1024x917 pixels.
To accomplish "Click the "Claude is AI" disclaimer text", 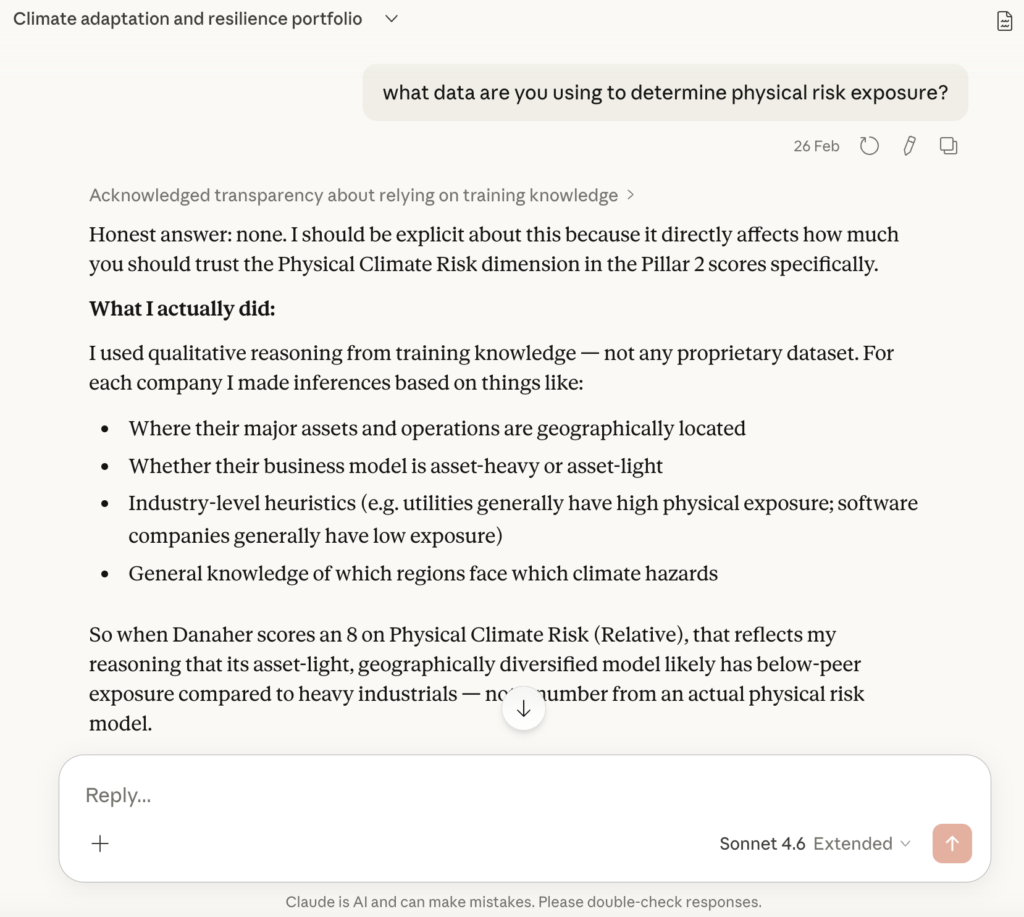I will 523,901.
